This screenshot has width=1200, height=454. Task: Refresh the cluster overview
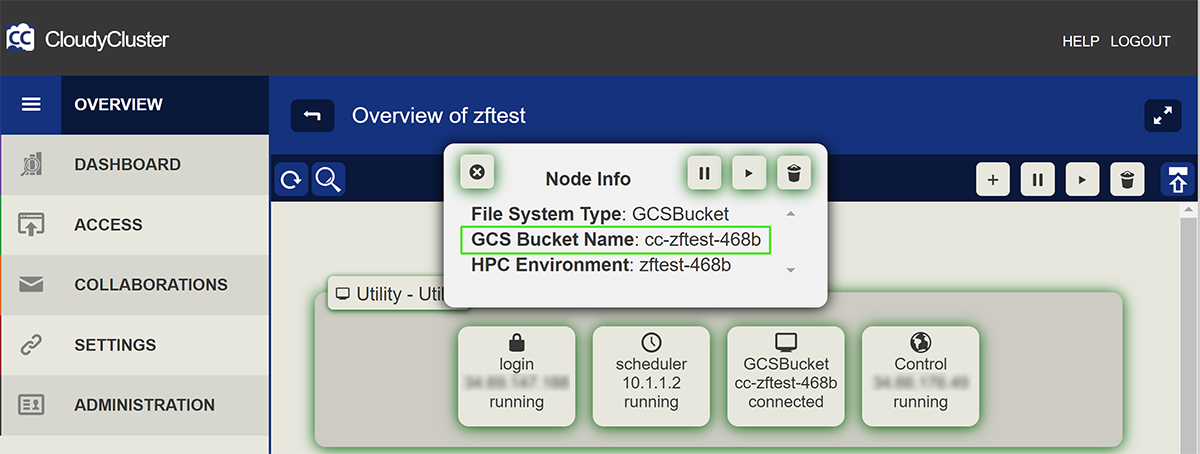pos(291,180)
